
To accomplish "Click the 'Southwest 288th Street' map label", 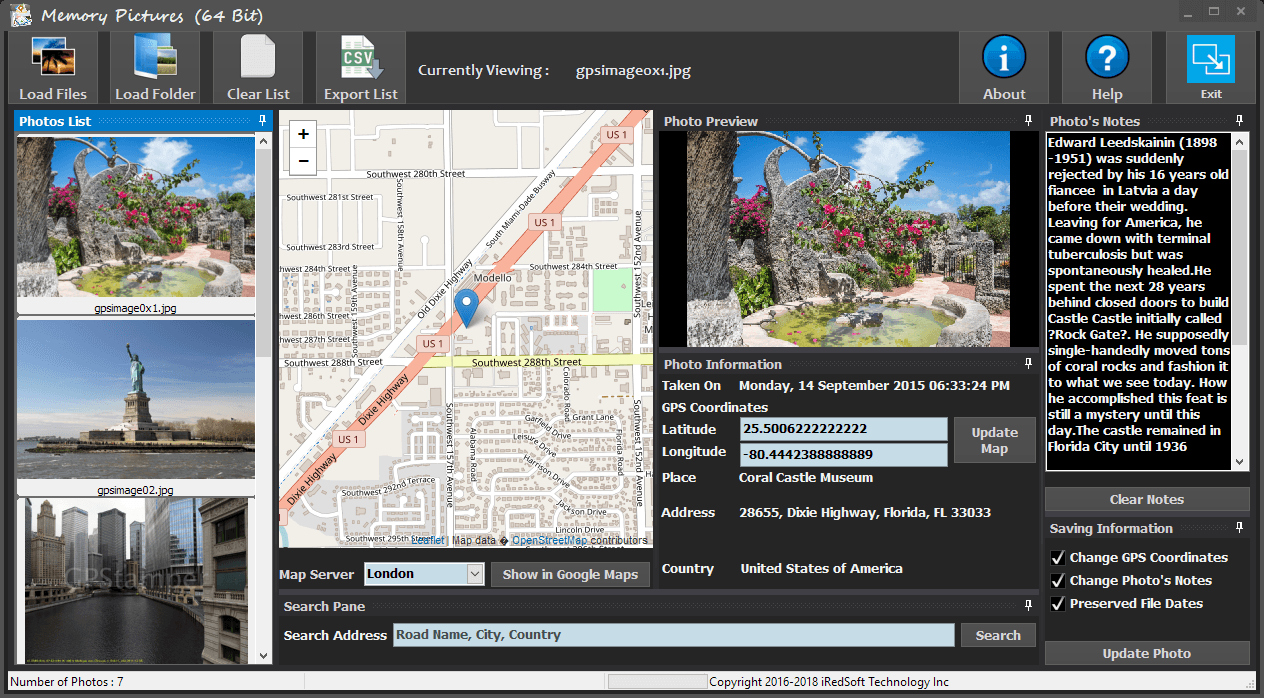I will (526, 362).
